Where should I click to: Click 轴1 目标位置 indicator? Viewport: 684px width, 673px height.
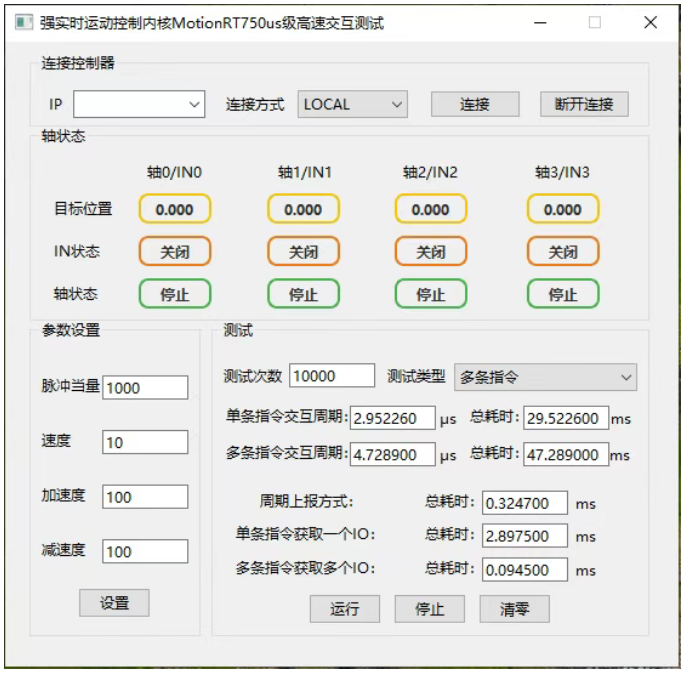pyautogui.click(x=303, y=209)
